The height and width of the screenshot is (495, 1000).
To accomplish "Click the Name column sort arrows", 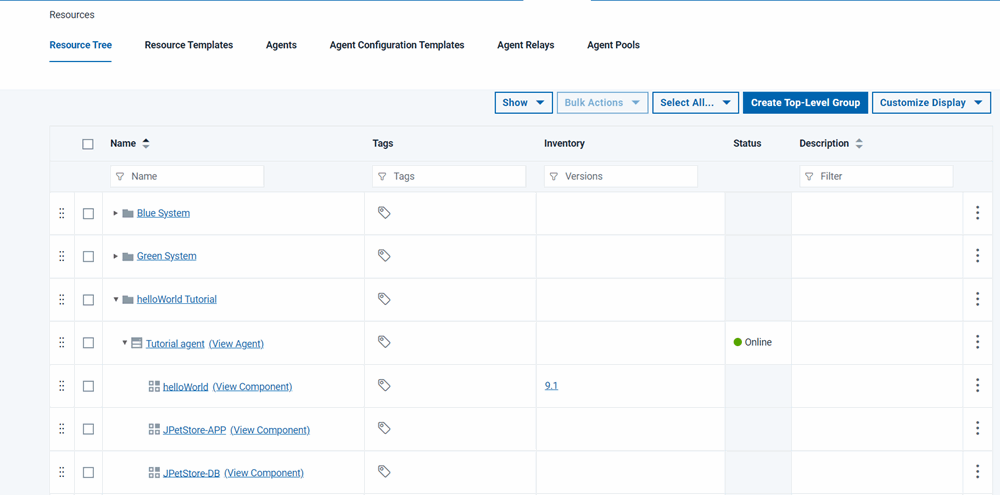I will 146,144.
